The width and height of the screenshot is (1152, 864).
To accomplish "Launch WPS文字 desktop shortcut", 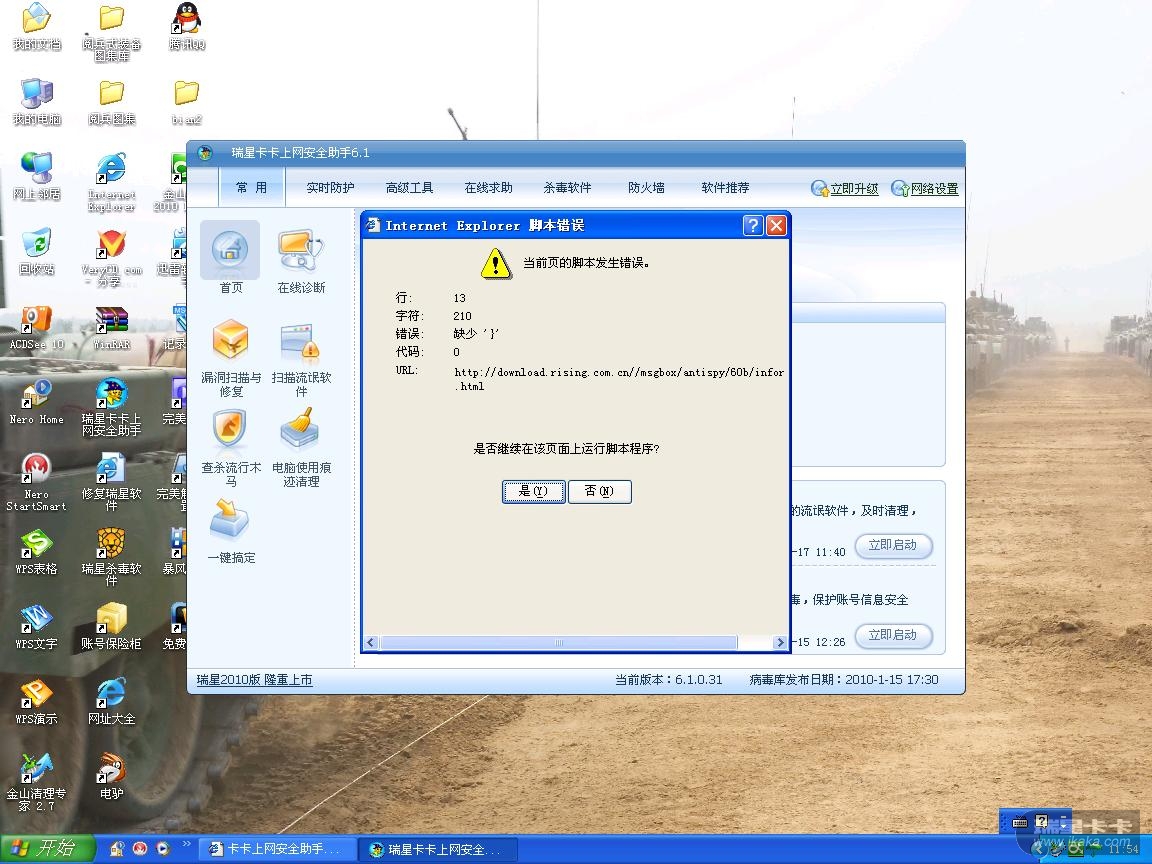I will (36, 627).
